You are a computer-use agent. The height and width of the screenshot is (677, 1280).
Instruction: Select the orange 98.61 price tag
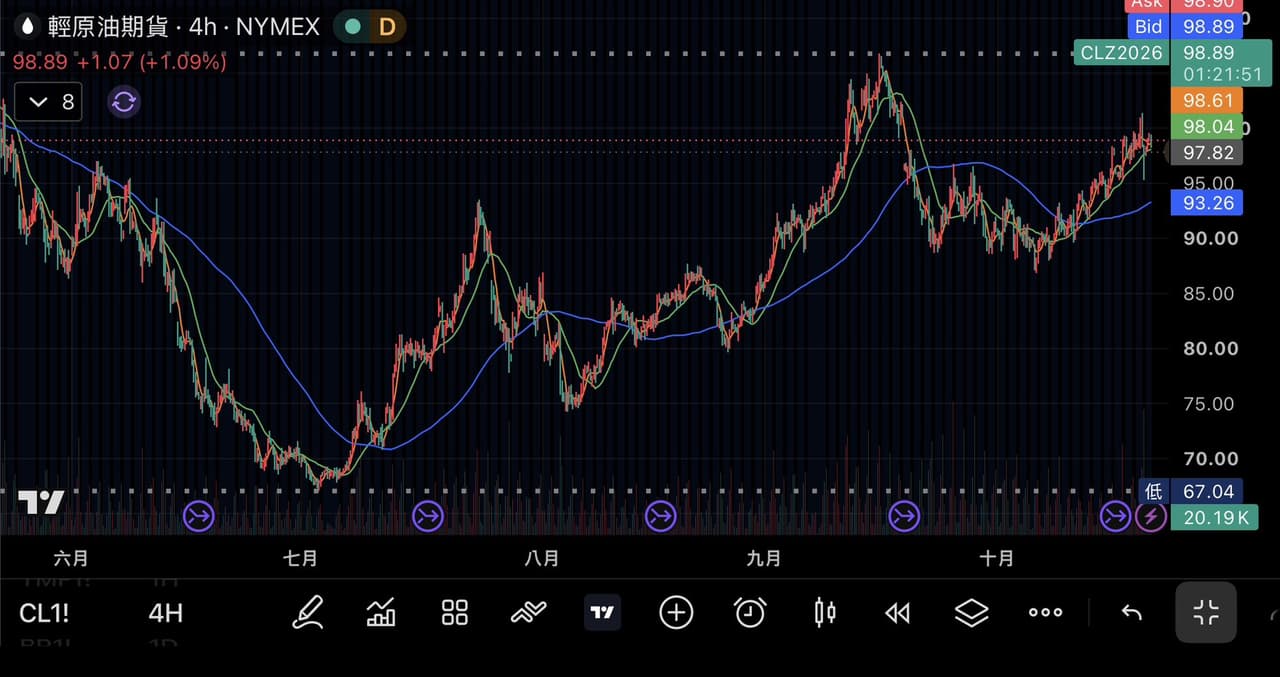(x=1207, y=100)
